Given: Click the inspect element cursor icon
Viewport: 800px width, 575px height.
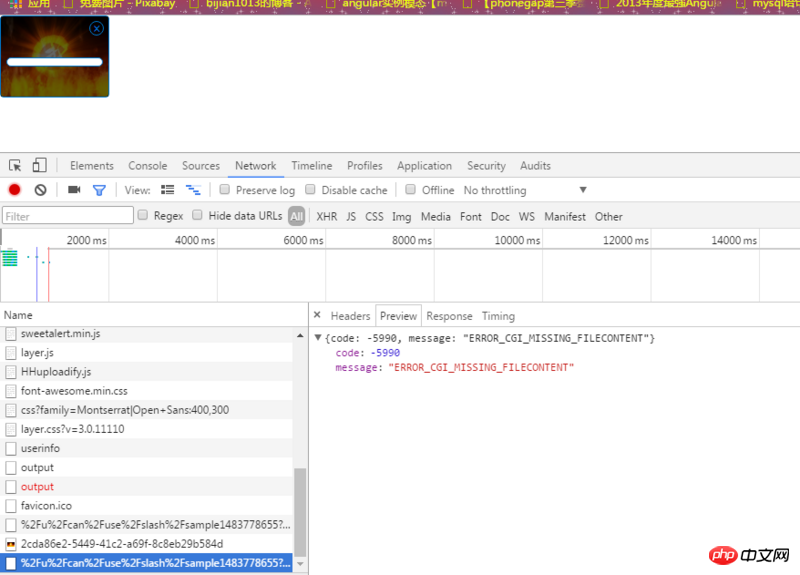Looking at the screenshot, I should tap(16, 166).
